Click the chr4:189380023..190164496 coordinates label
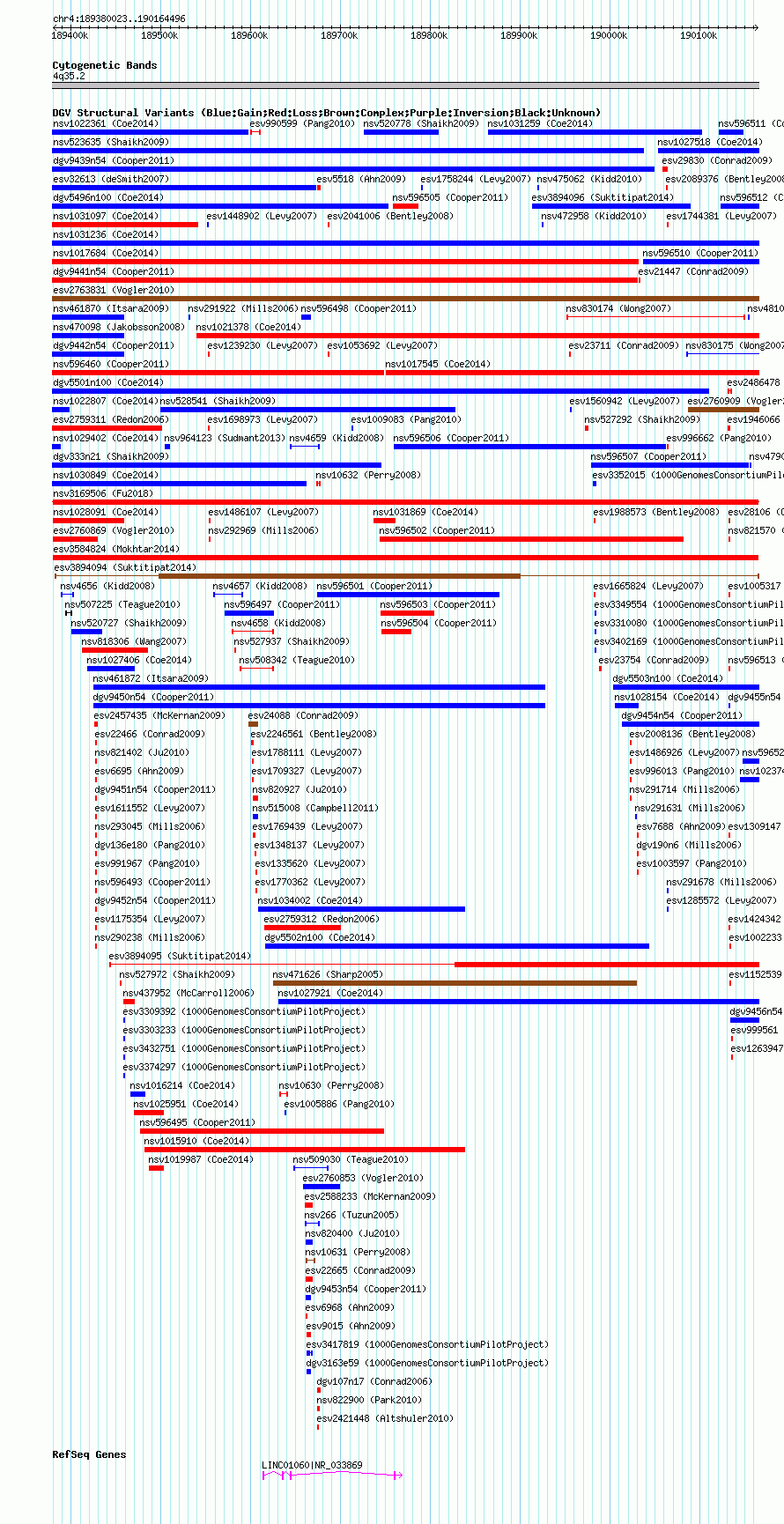 click(119, 18)
